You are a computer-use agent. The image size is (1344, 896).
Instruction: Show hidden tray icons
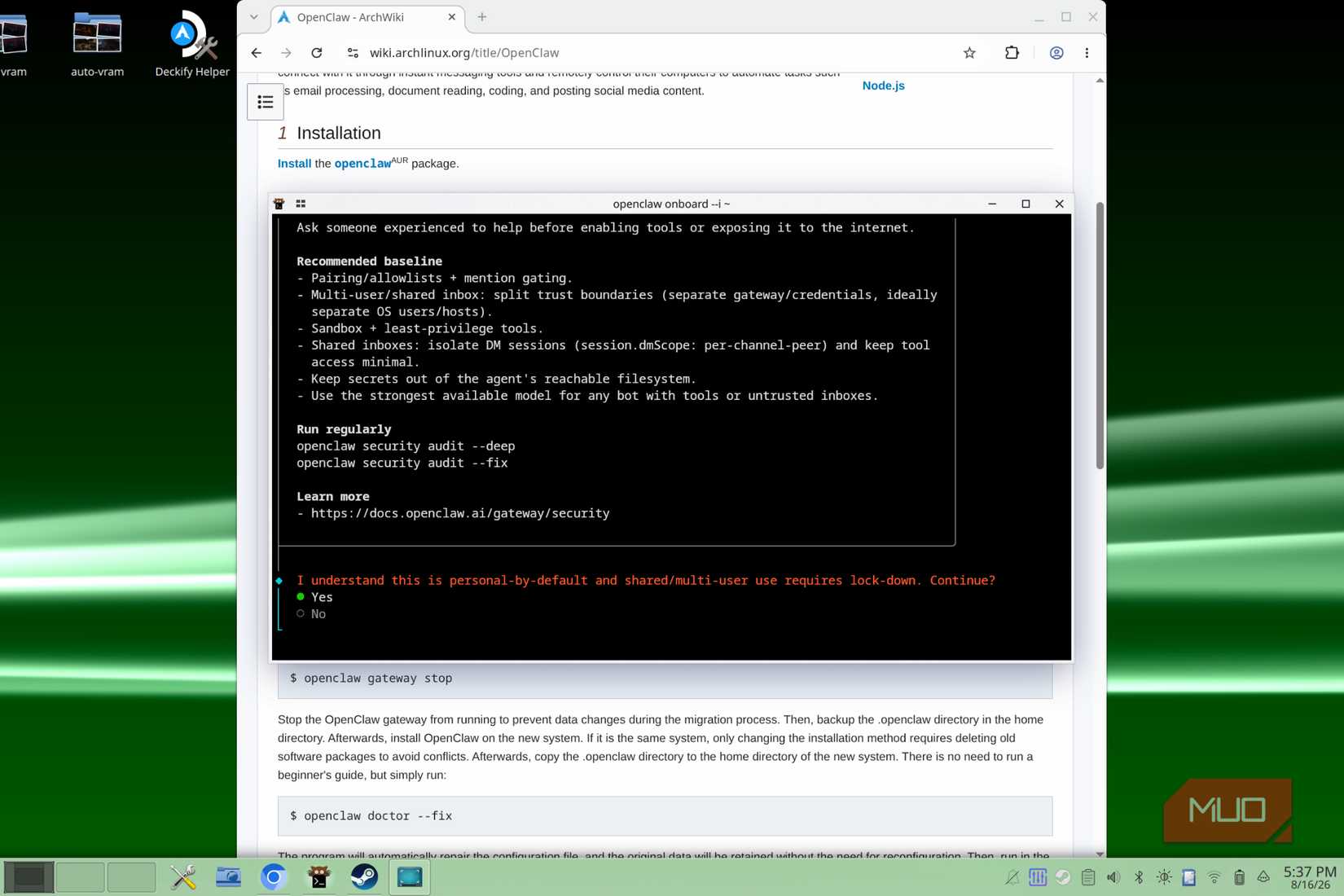(x=1263, y=877)
